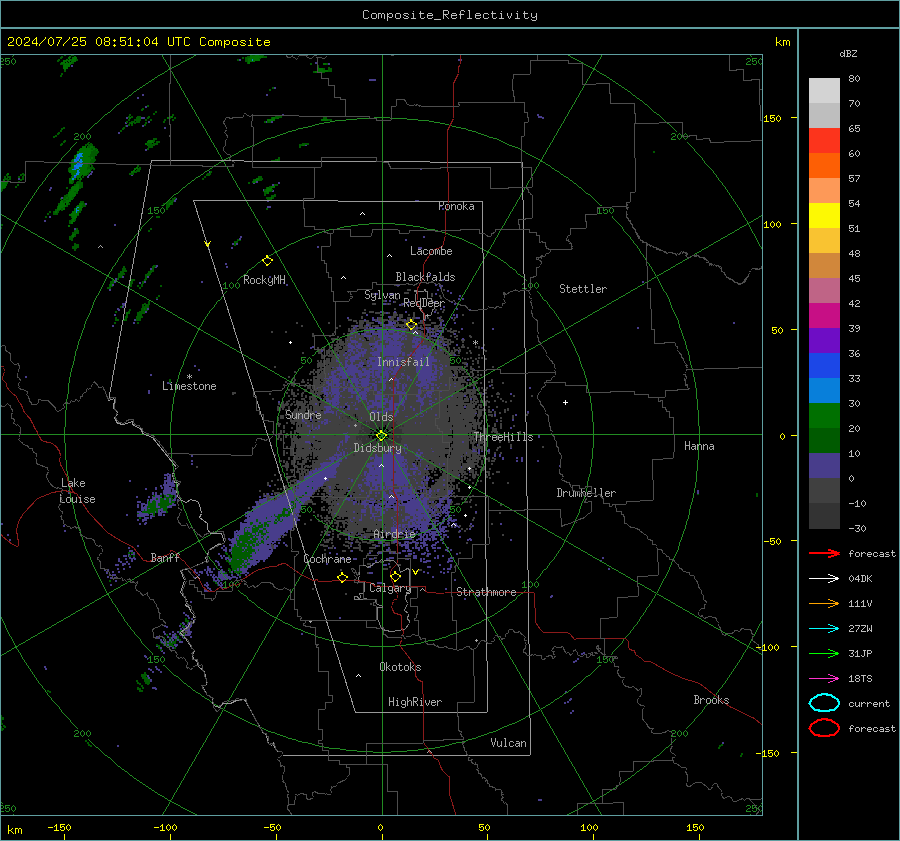Click the red forecast arrow icon
This screenshot has height=841, width=900.
pos(824,553)
